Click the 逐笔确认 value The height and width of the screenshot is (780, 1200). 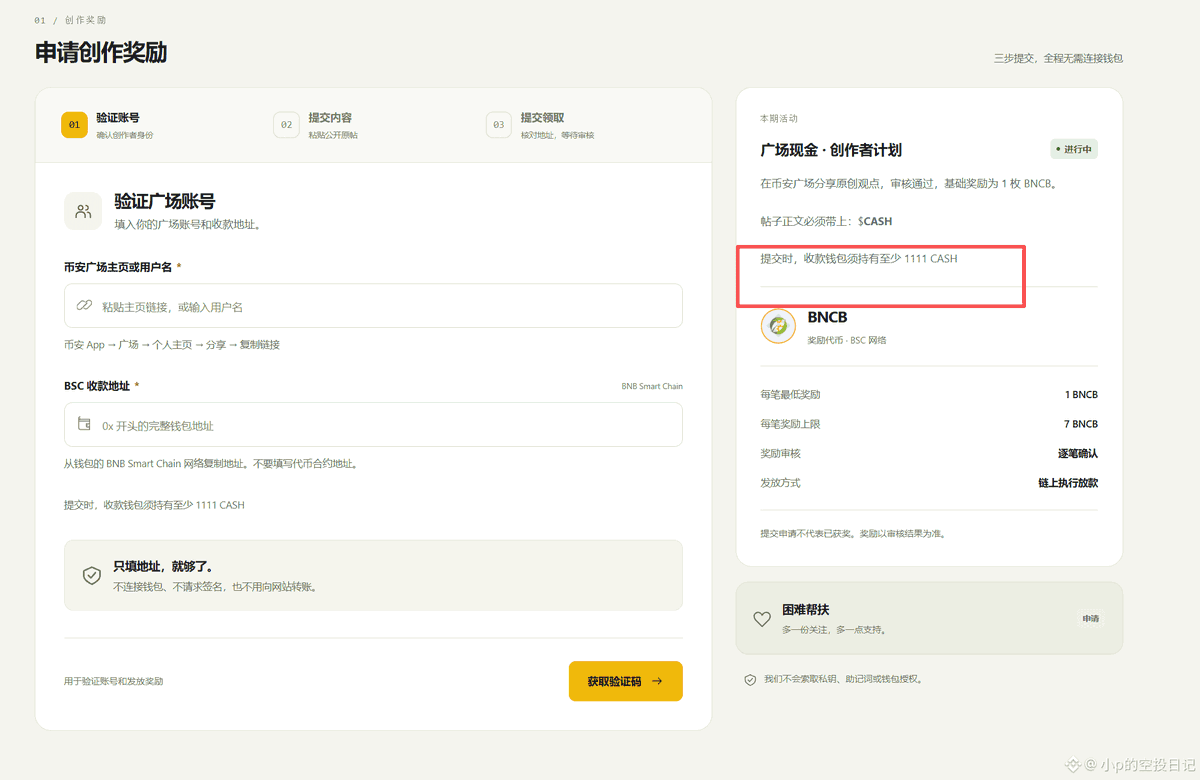click(x=1078, y=453)
